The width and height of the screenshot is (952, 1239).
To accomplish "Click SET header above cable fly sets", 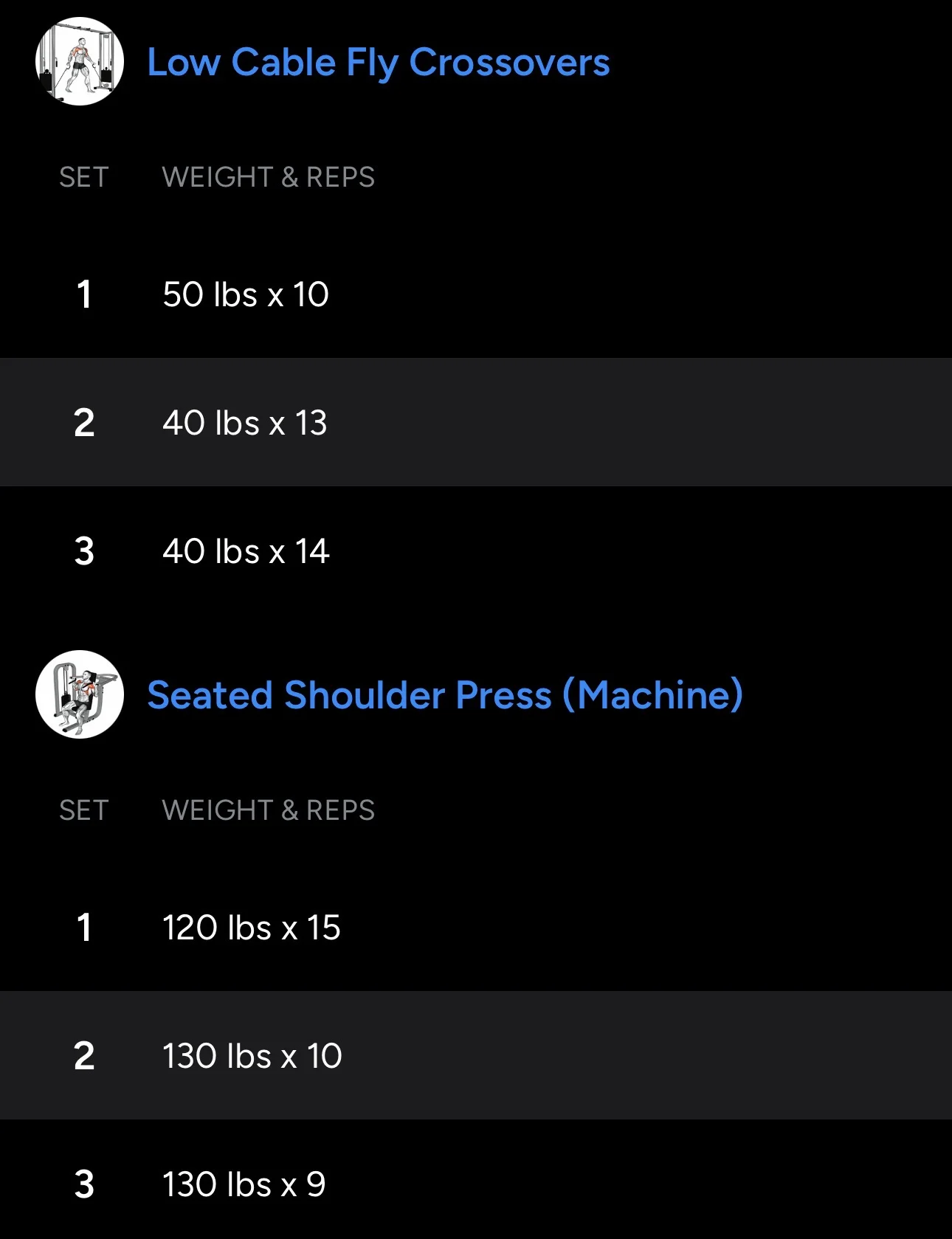I will point(84,177).
